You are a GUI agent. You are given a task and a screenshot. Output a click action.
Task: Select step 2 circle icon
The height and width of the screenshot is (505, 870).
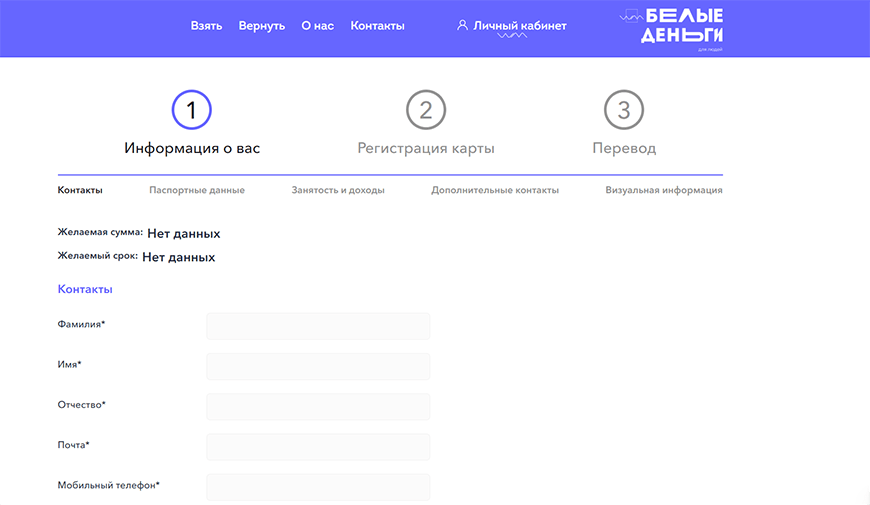point(426,110)
